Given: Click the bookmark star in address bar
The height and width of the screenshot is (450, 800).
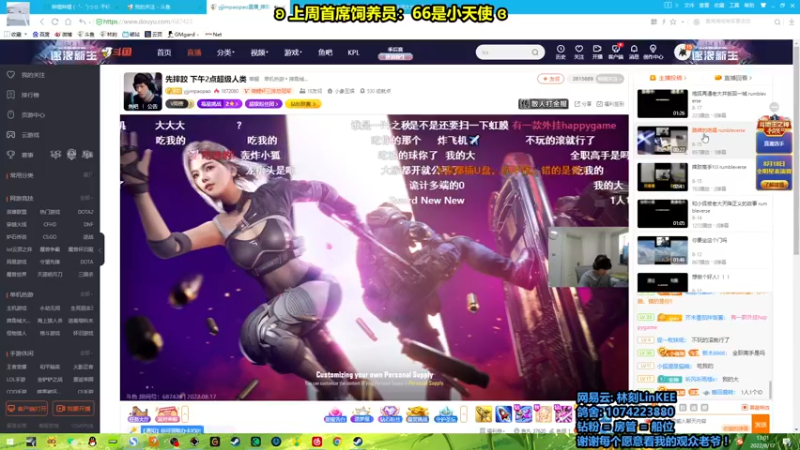Looking at the screenshot, I should point(673,22).
